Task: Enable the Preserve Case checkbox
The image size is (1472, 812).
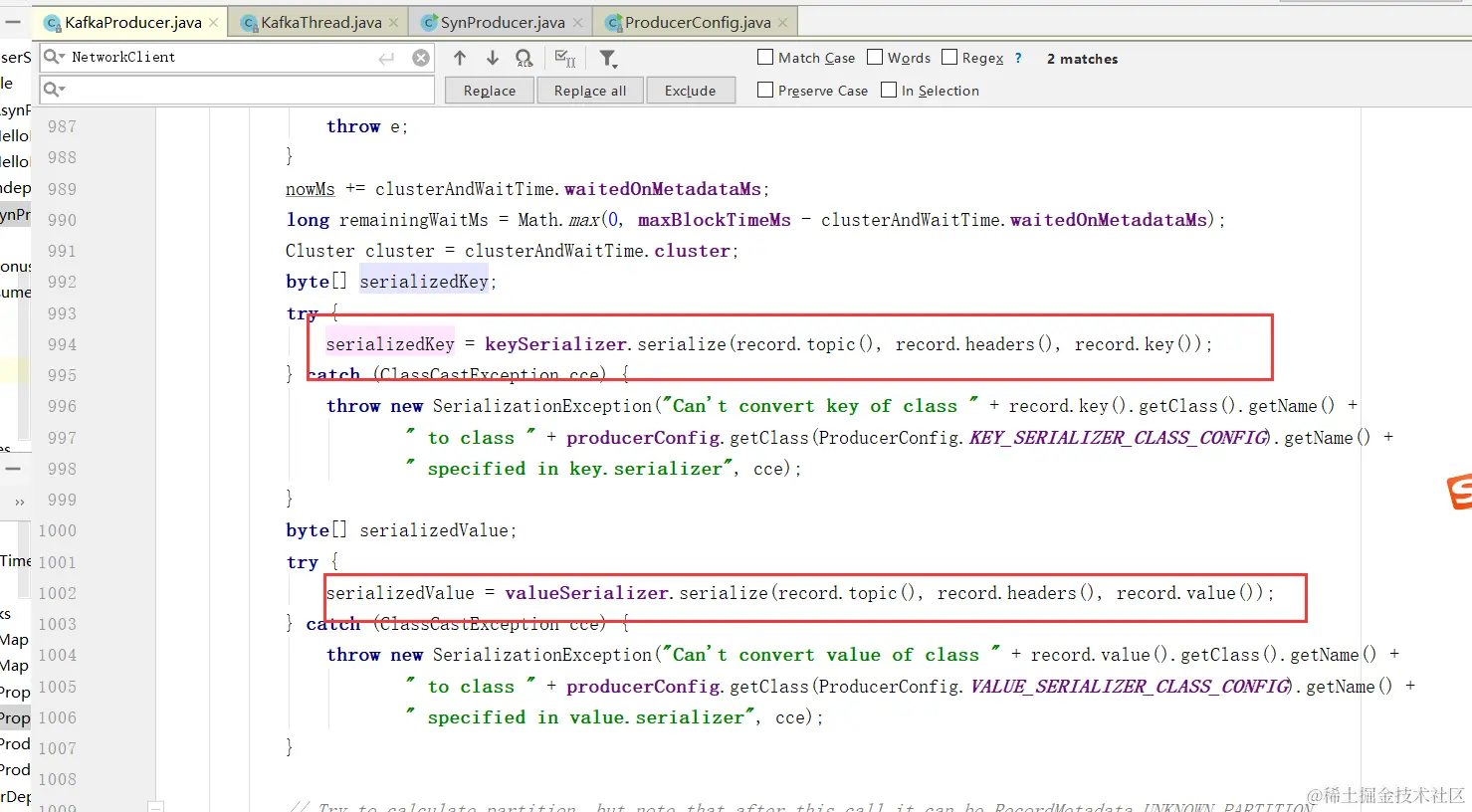Action: (765, 90)
